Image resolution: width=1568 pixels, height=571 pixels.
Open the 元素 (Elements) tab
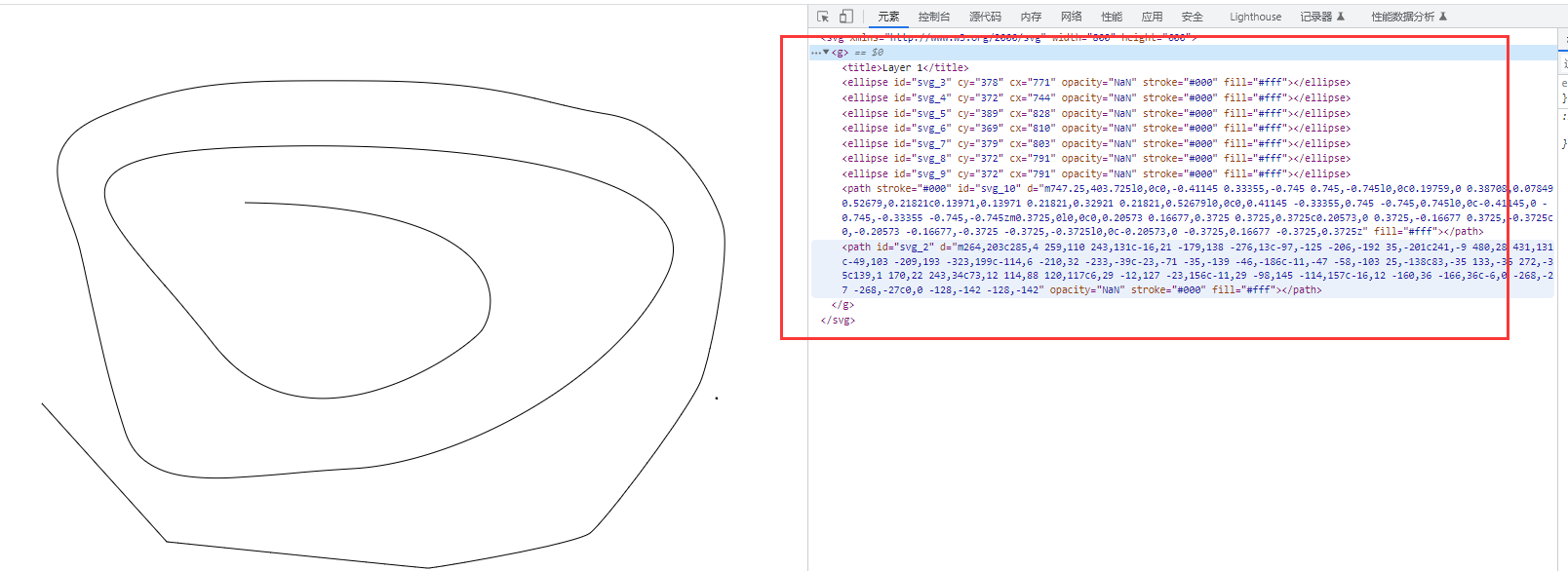pyautogui.click(x=888, y=17)
